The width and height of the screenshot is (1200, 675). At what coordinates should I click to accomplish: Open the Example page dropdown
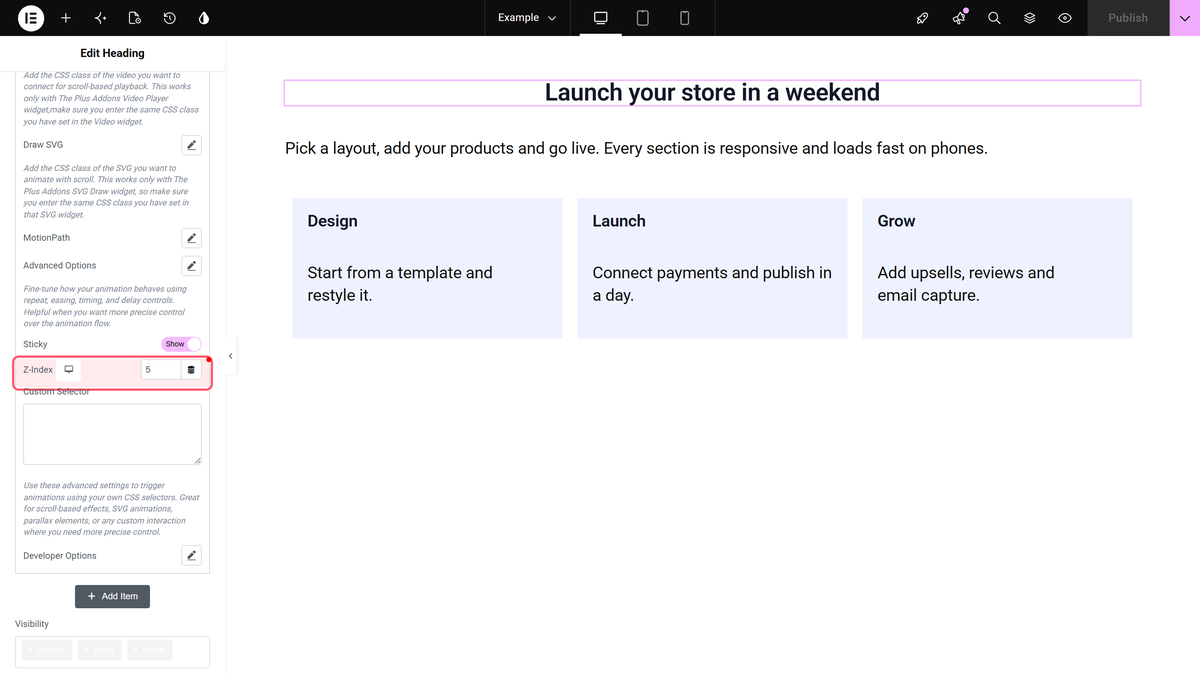pos(527,18)
